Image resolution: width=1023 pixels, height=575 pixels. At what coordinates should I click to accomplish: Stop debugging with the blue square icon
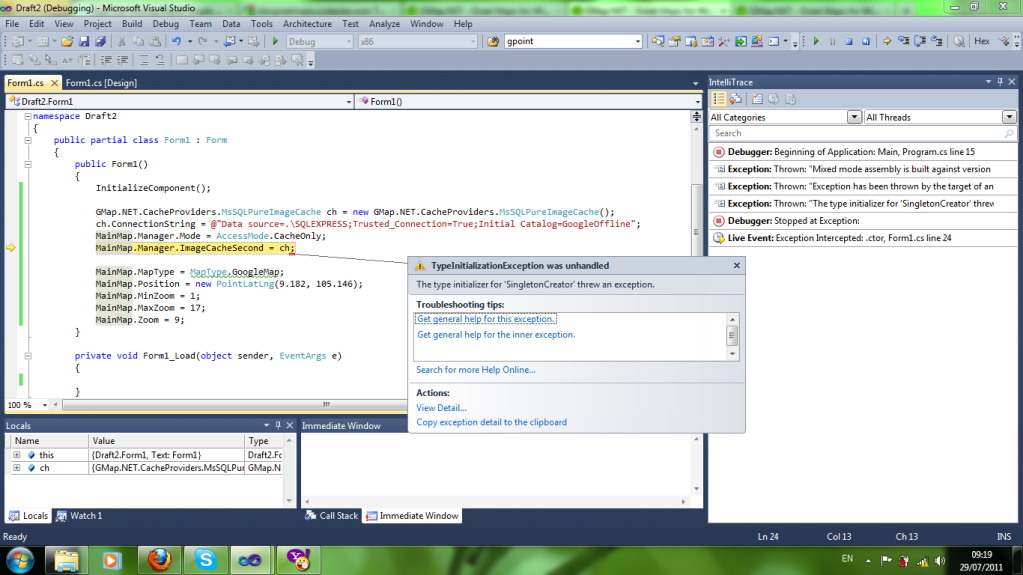849,41
